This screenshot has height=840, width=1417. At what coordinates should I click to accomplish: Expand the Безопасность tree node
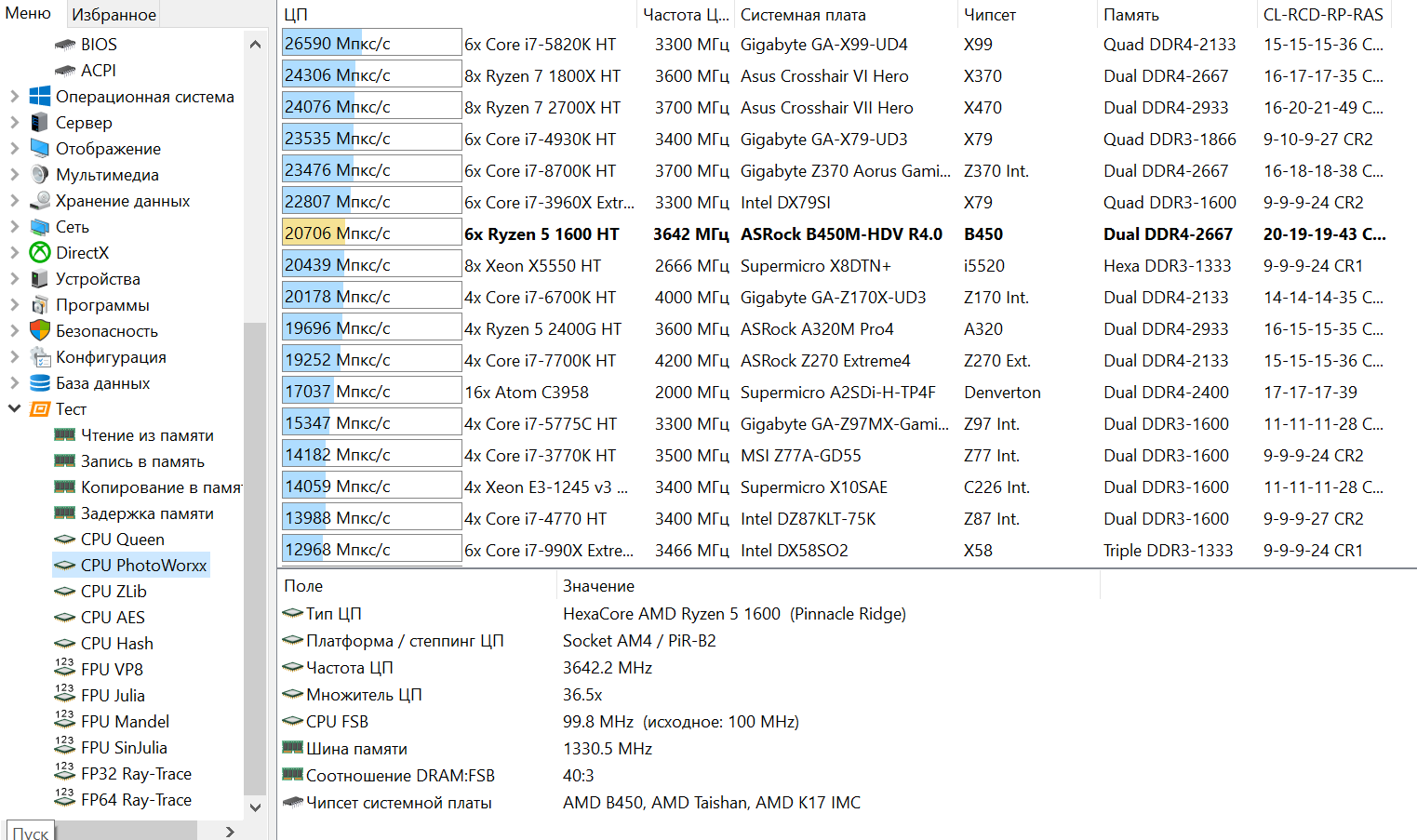click(x=14, y=331)
